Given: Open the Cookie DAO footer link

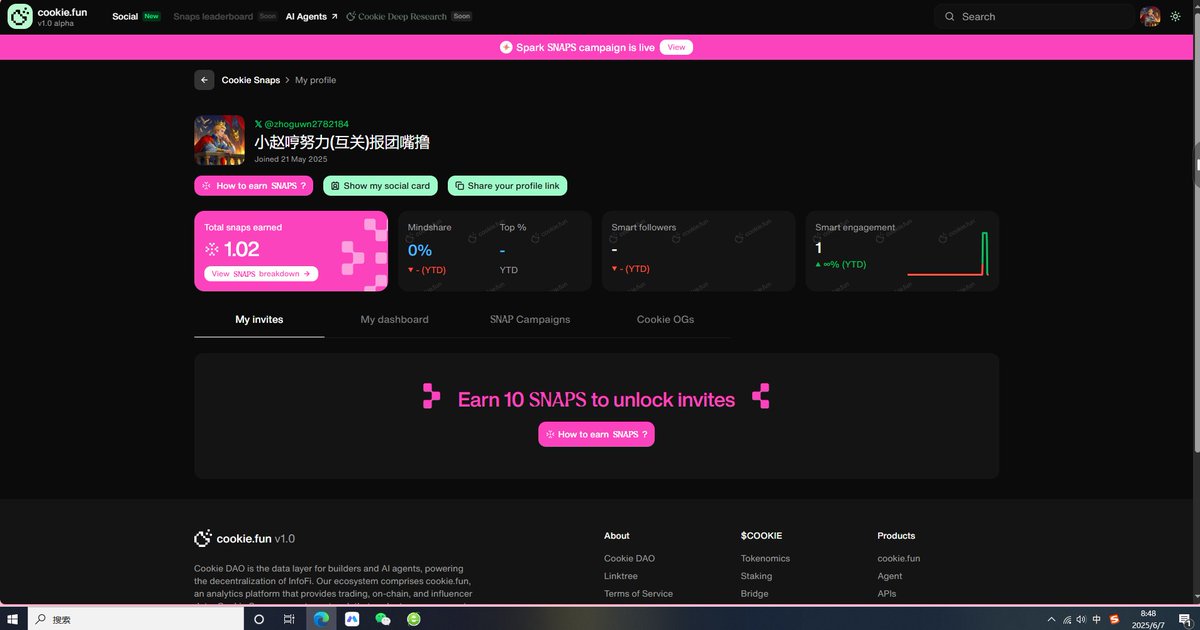Looking at the screenshot, I should click(629, 559).
